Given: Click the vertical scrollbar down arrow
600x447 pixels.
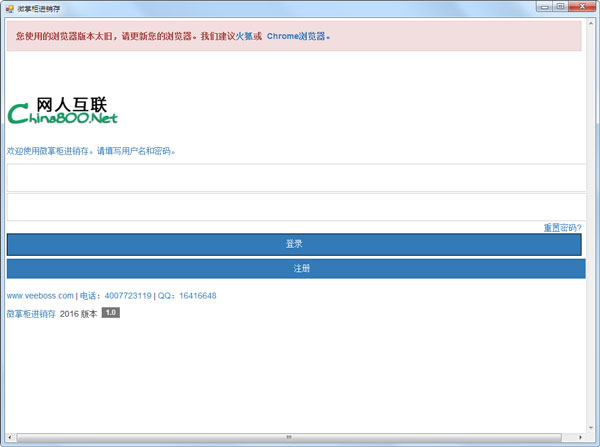Looking at the screenshot, I should (591, 428).
